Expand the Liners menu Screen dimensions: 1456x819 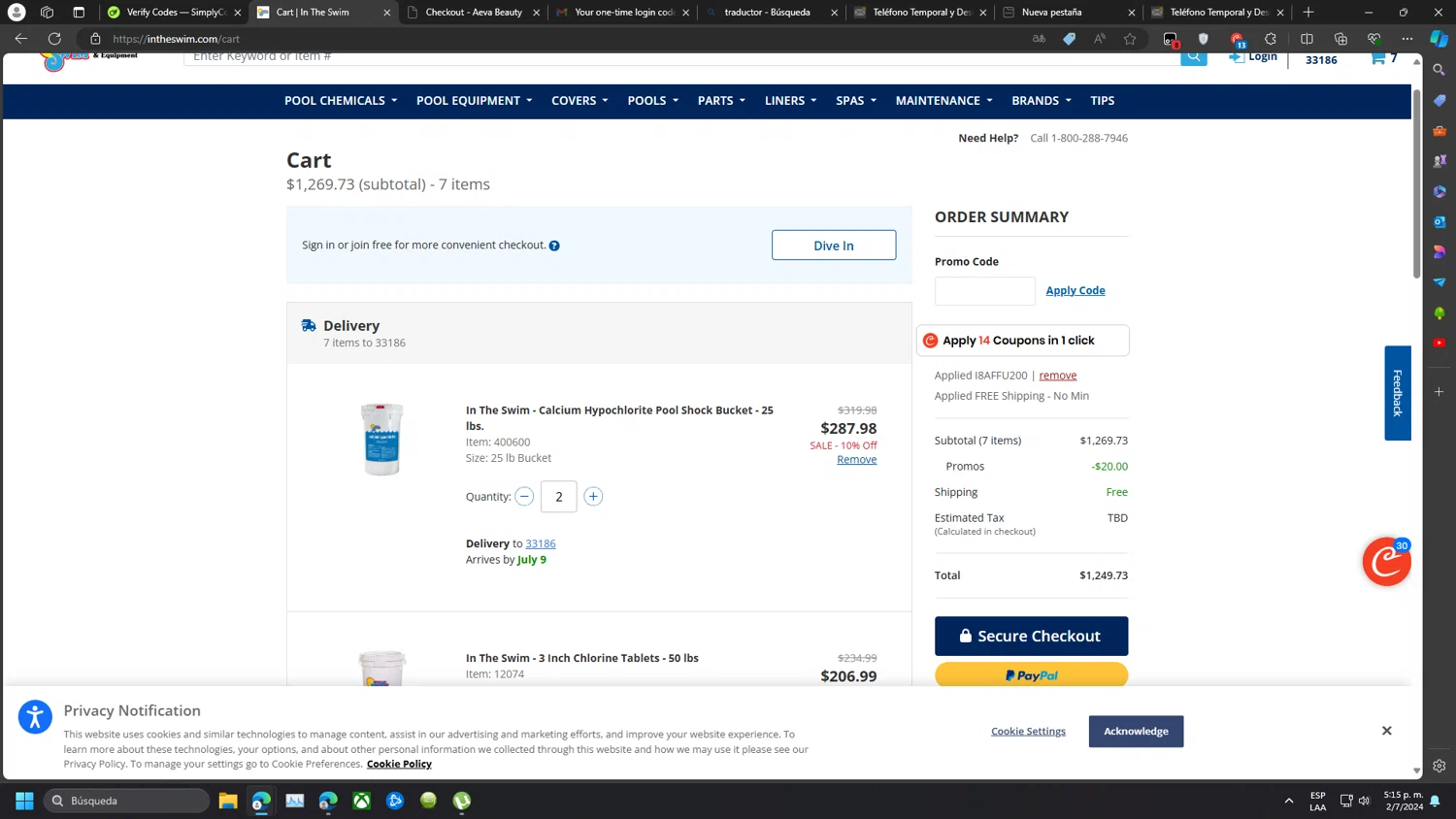[x=790, y=101]
